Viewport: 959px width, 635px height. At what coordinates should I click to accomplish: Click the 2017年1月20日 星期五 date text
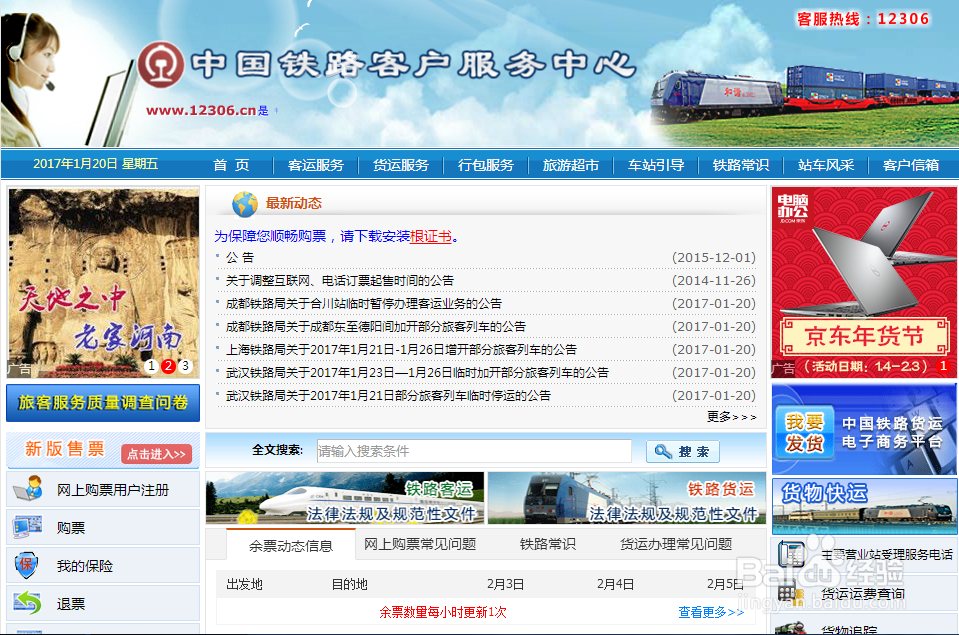point(95,163)
